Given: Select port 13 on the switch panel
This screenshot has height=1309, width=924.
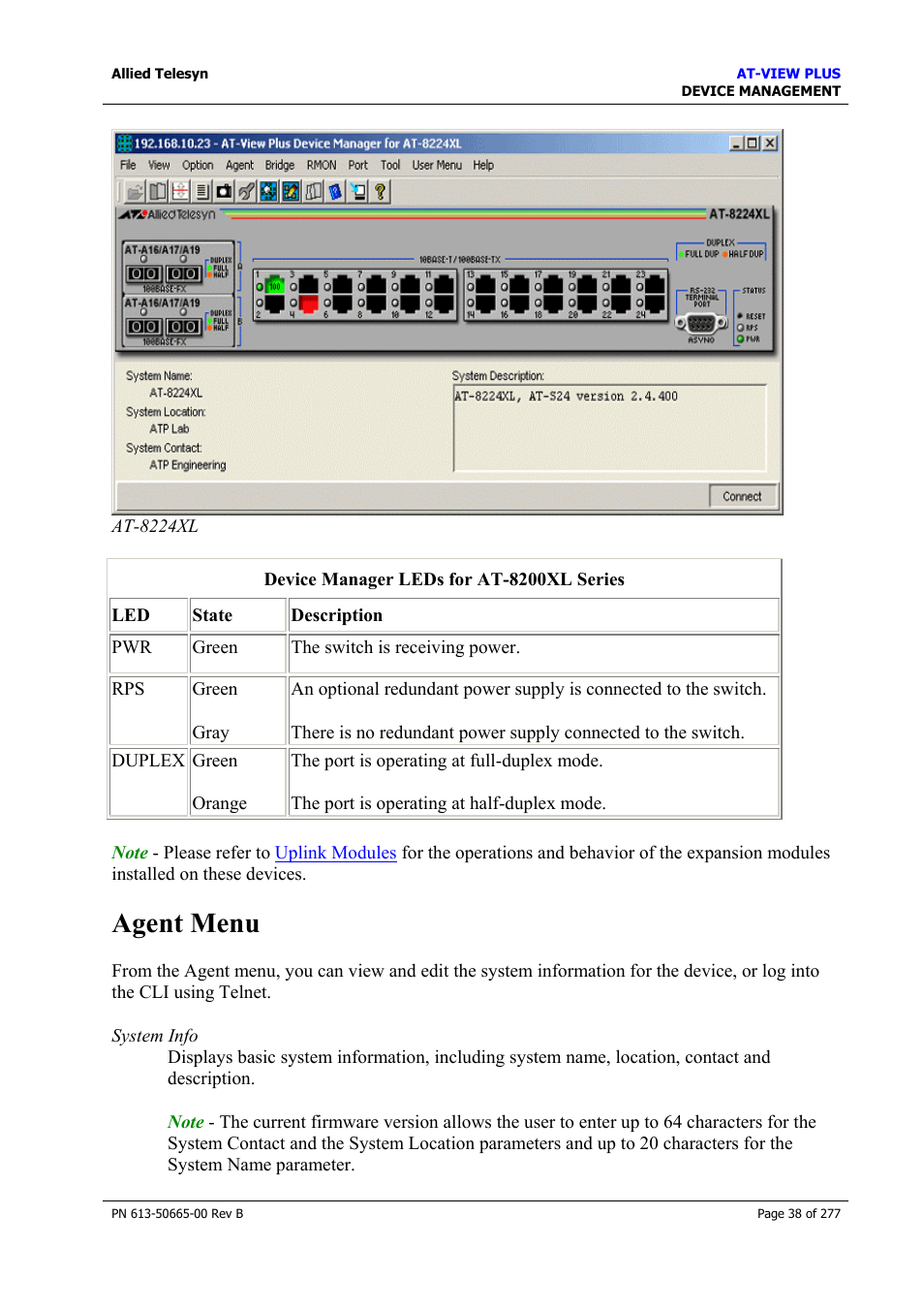Looking at the screenshot, I should [x=486, y=286].
